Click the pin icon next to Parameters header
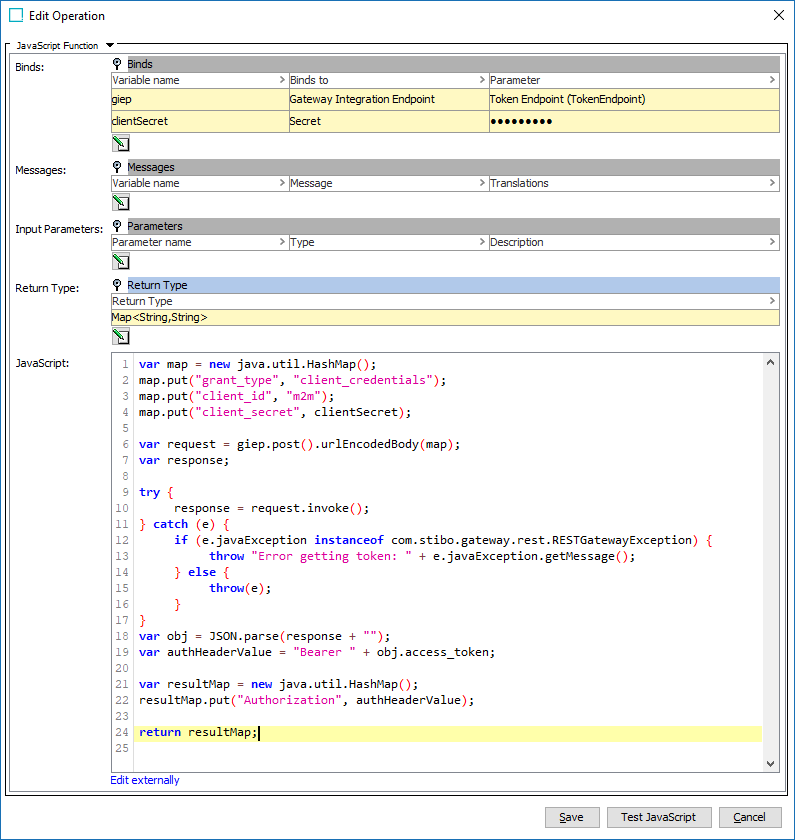 (118, 226)
